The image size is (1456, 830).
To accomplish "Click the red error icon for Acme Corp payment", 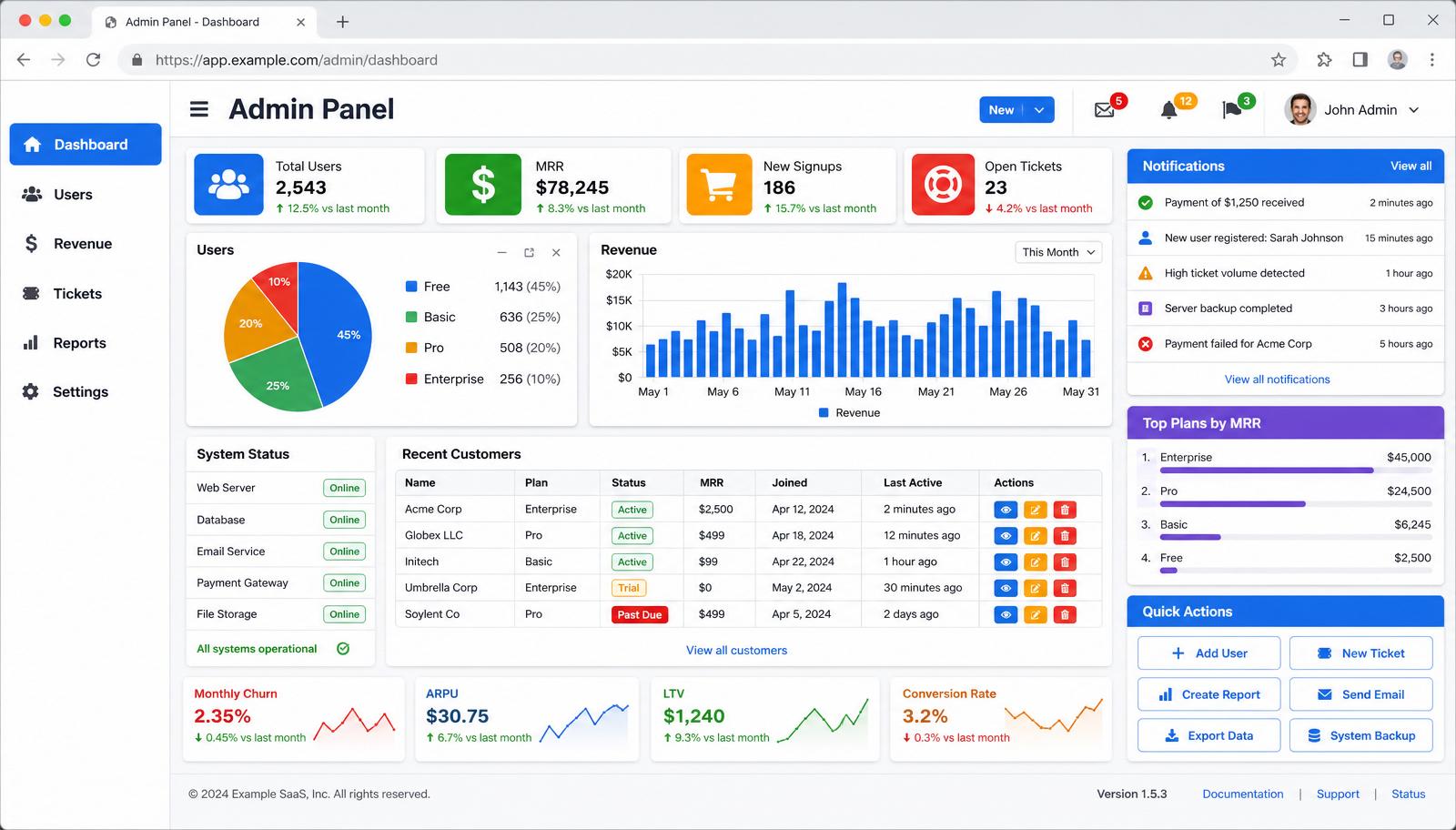I will tap(1146, 344).
